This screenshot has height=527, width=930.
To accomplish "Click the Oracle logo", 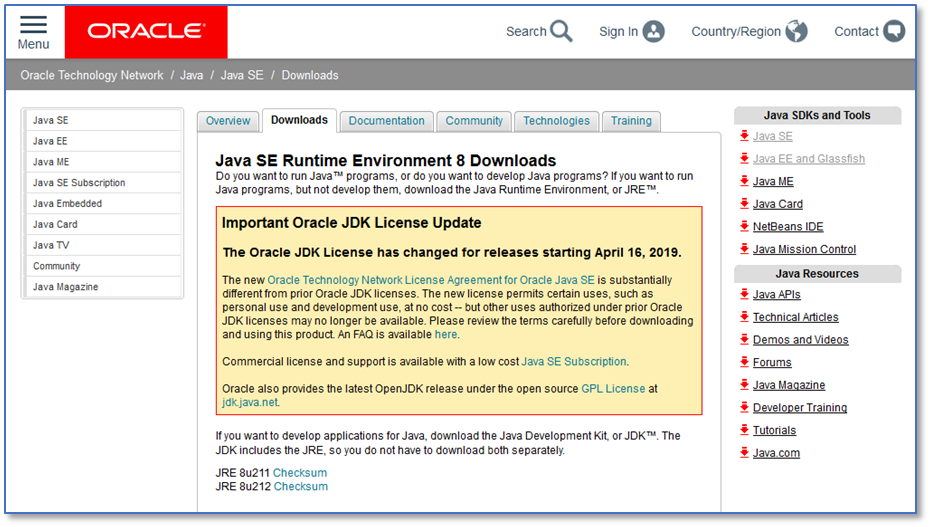I will 146,31.
